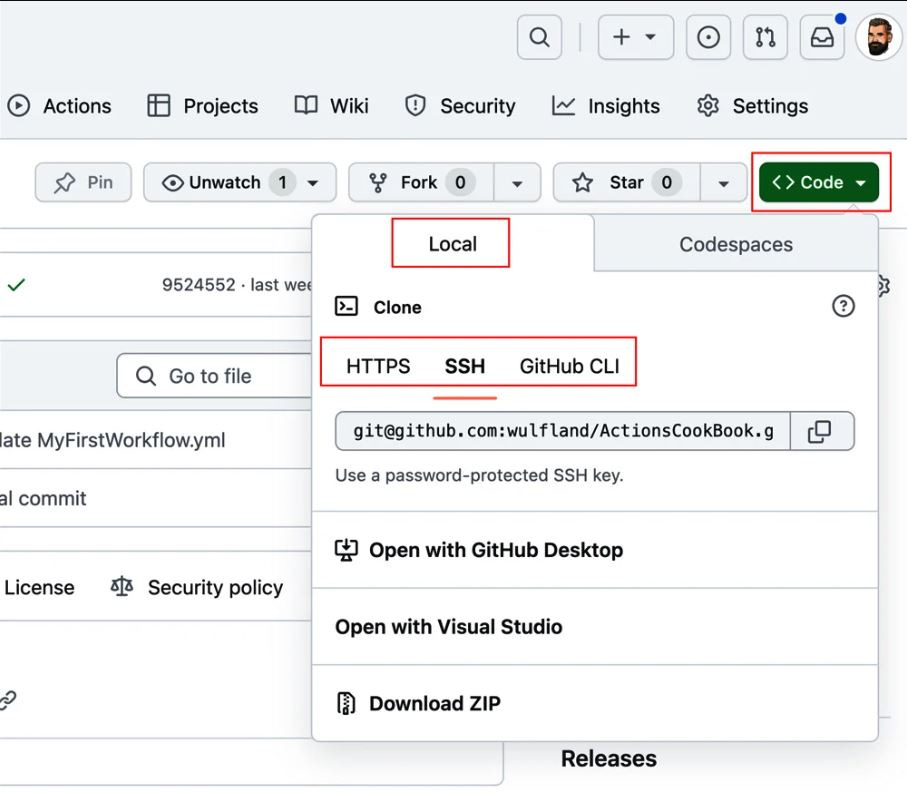907x792 pixels.
Task: Open the search magnifier in header
Action: tap(539, 37)
